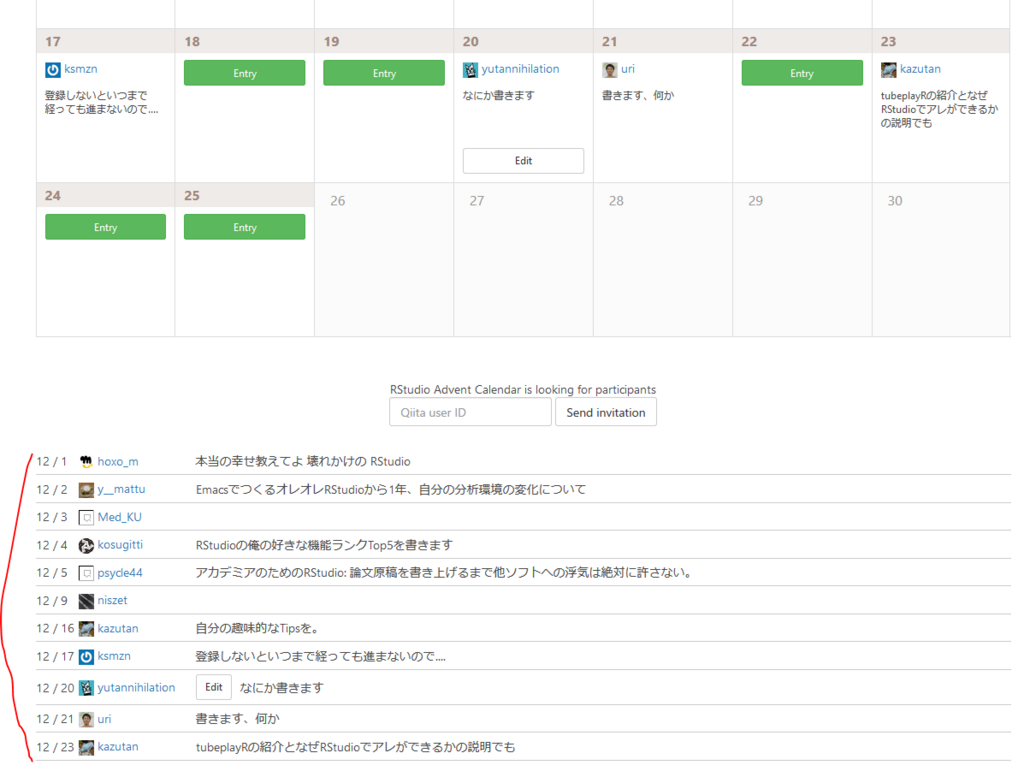Image resolution: width=1024 pixels, height=777 pixels.
Task: Click kazutan avatar in 12/16 row
Action: (x=86, y=629)
